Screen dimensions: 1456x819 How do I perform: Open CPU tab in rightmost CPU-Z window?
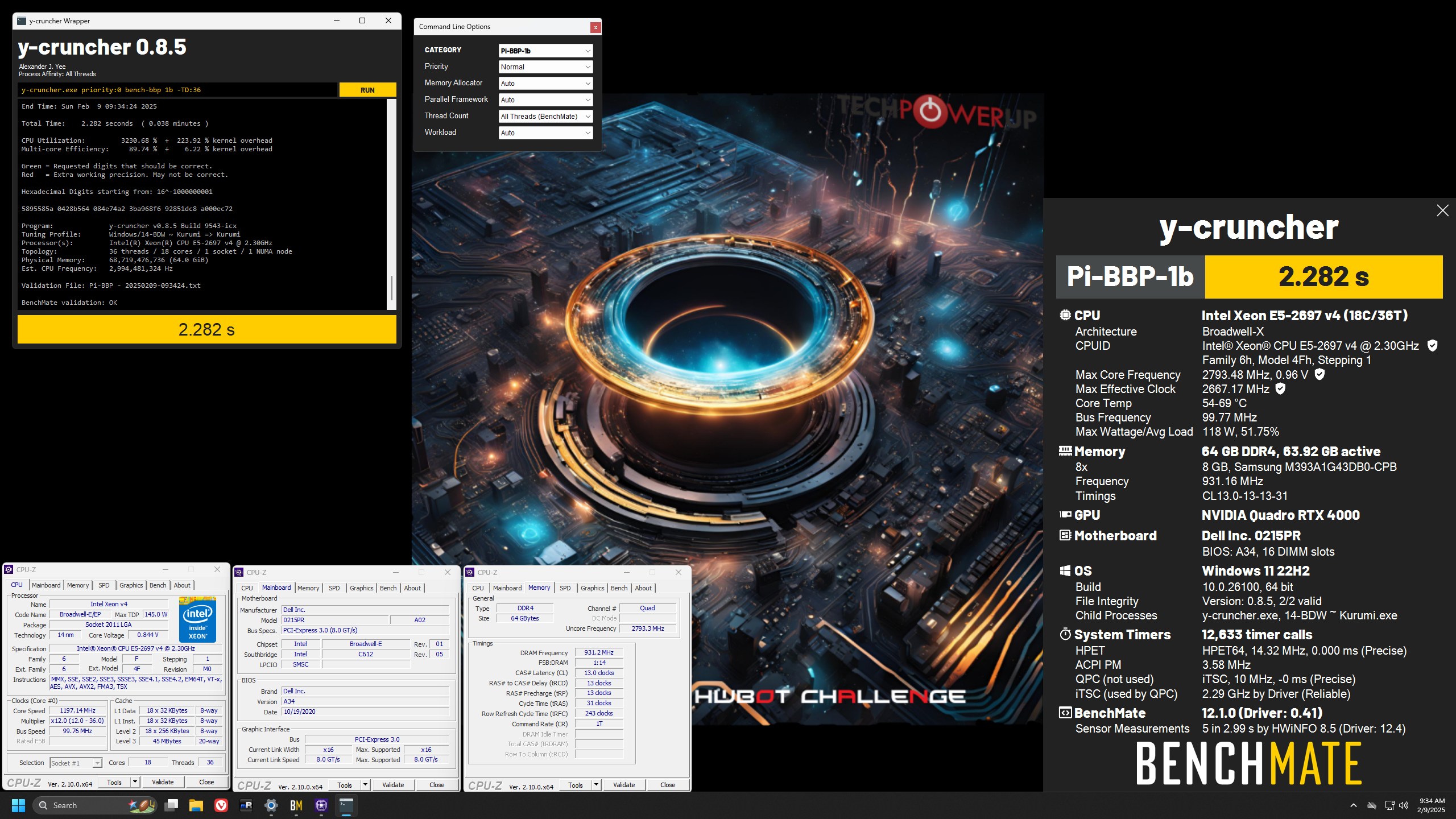tap(478, 588)
